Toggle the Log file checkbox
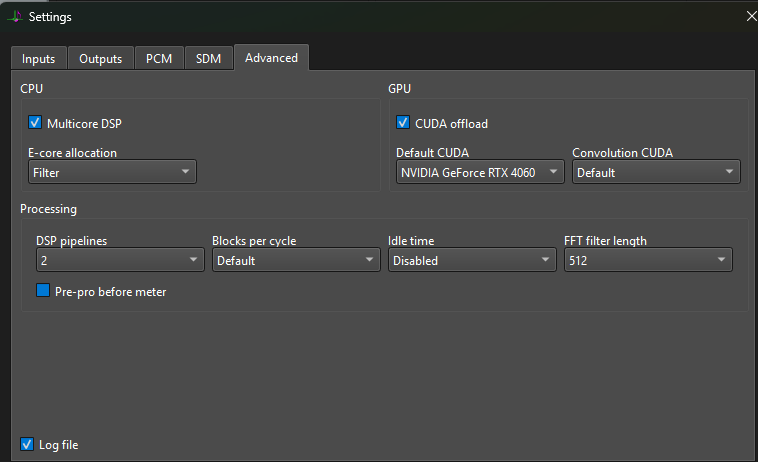 (27, 444)
